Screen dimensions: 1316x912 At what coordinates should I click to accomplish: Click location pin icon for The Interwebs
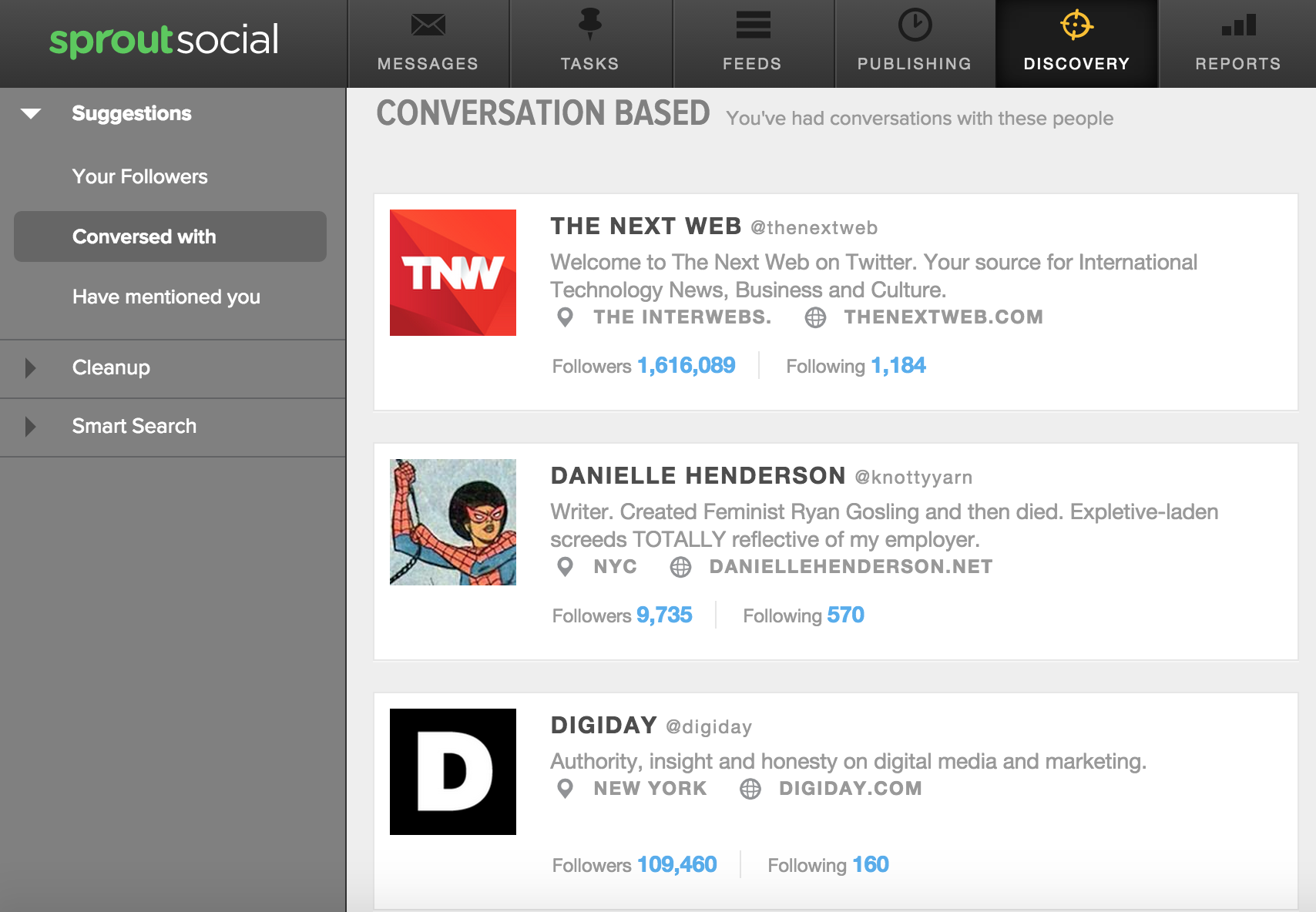[x=565, y=317]
